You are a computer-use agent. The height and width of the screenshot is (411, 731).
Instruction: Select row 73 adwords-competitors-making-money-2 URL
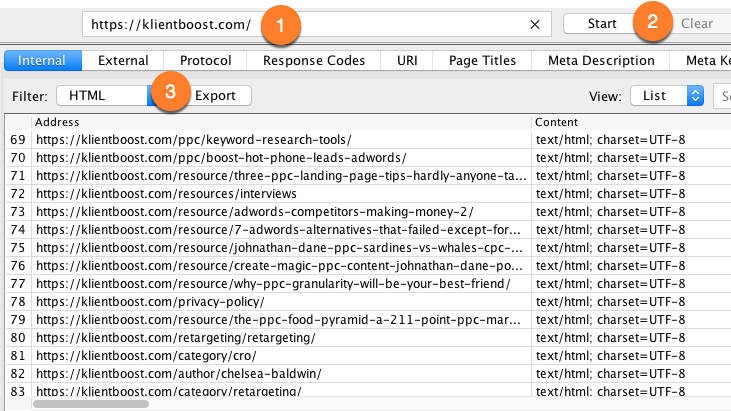pyautogui.click(x=282, y=212)
